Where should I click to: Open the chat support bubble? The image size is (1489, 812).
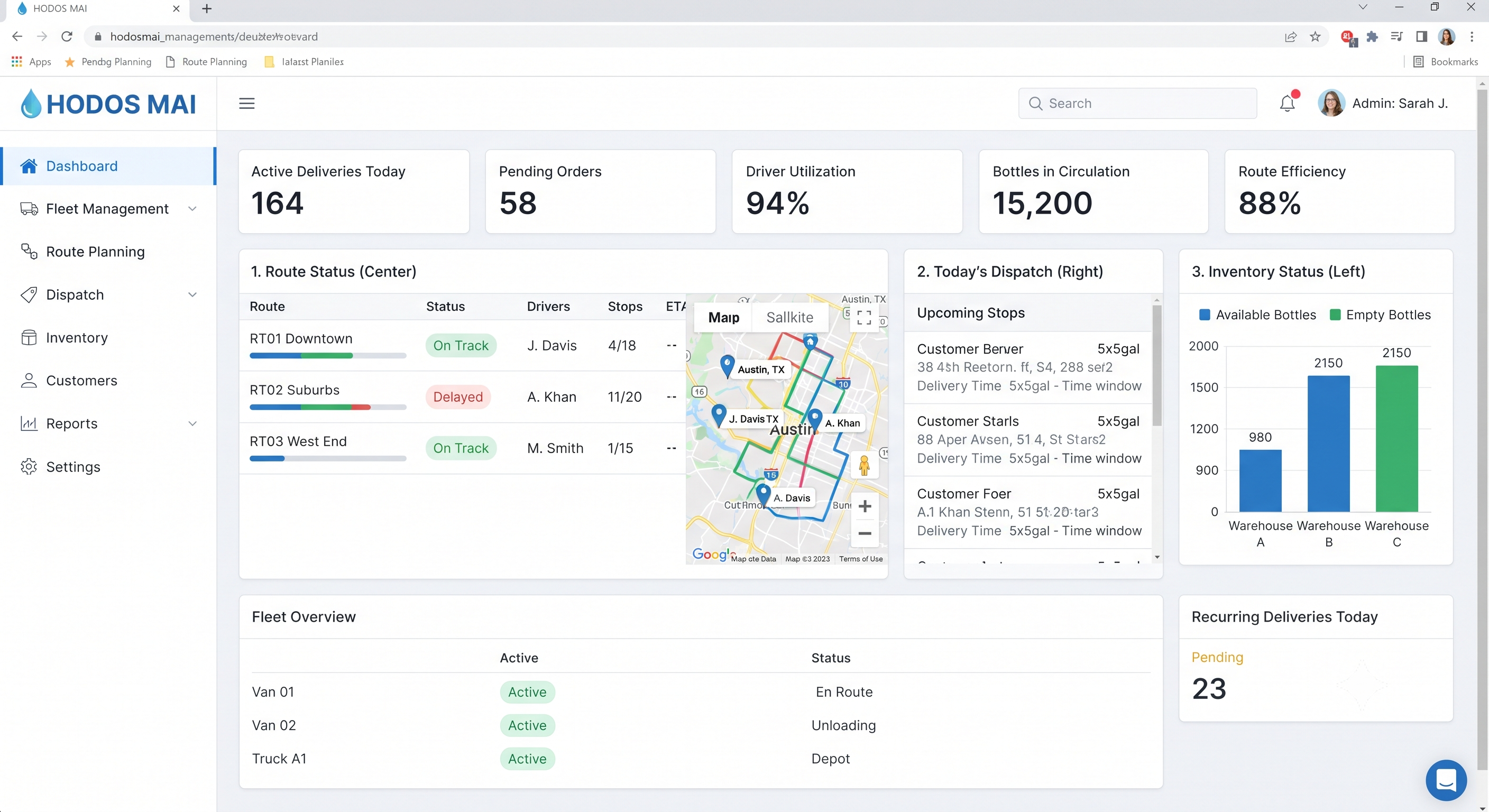(1446, 780)
